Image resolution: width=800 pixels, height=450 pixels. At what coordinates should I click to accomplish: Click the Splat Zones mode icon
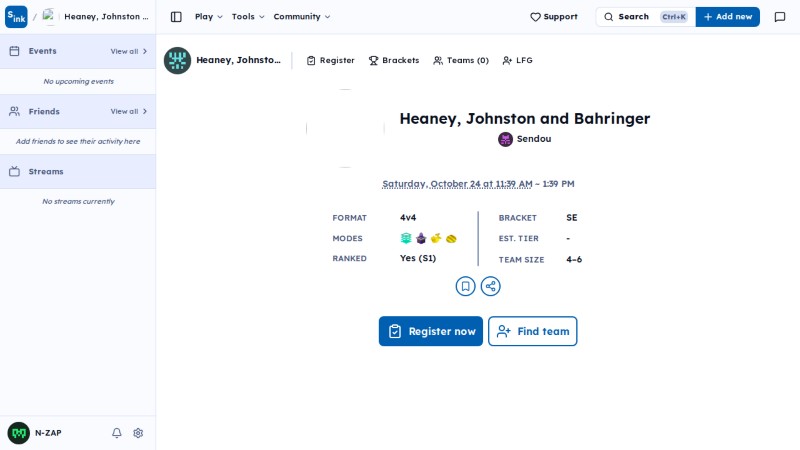pyautogui.click(x=406, y=238)
